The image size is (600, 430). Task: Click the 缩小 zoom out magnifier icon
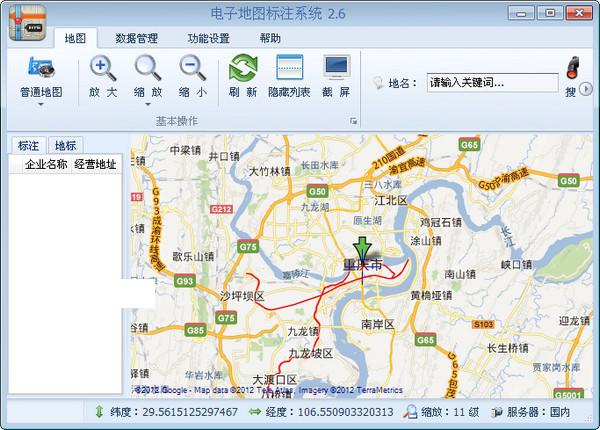(x=193, y=69)
